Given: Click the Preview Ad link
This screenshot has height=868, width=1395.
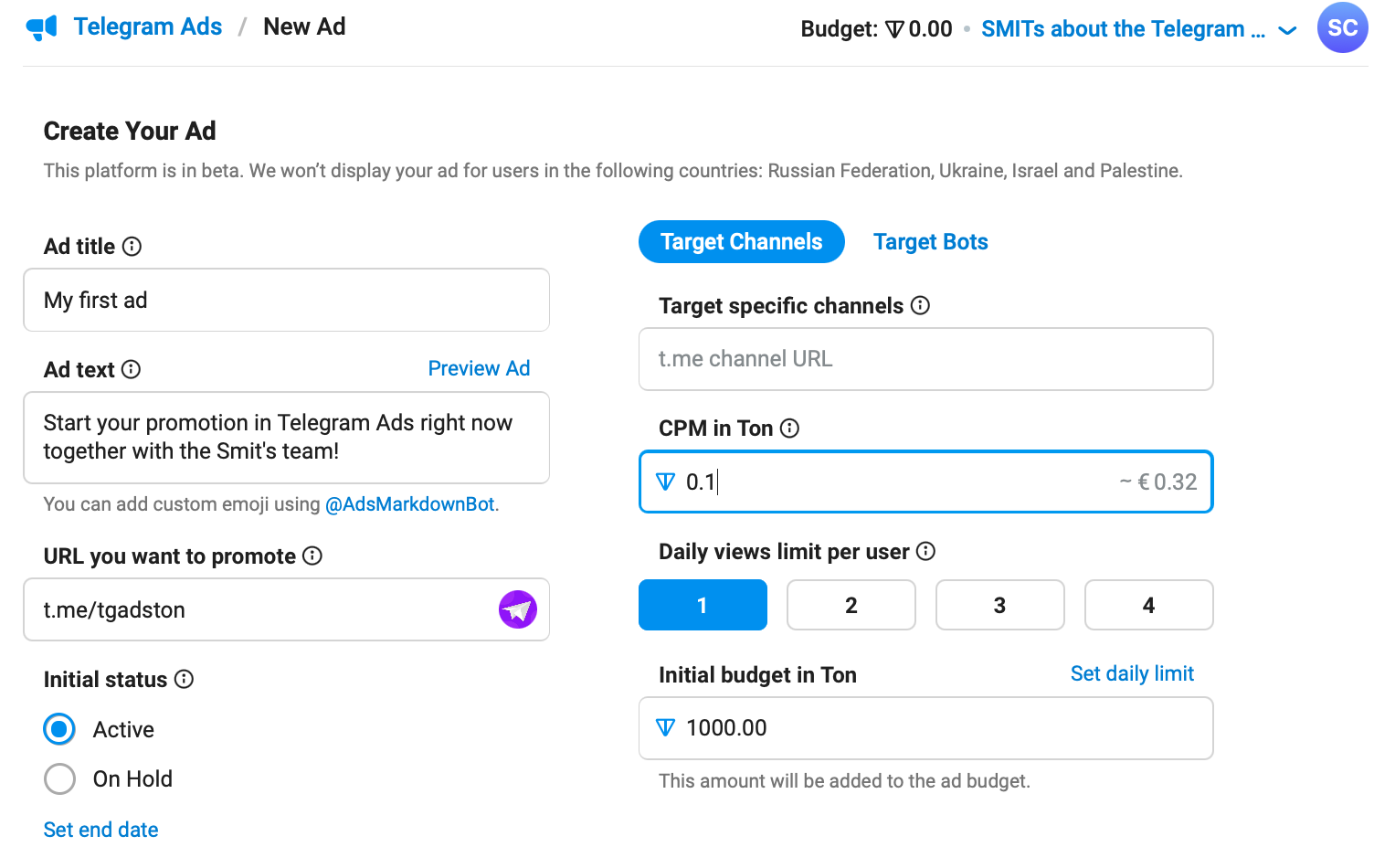Looking at the screenshot, I should (x=479, y=368).
